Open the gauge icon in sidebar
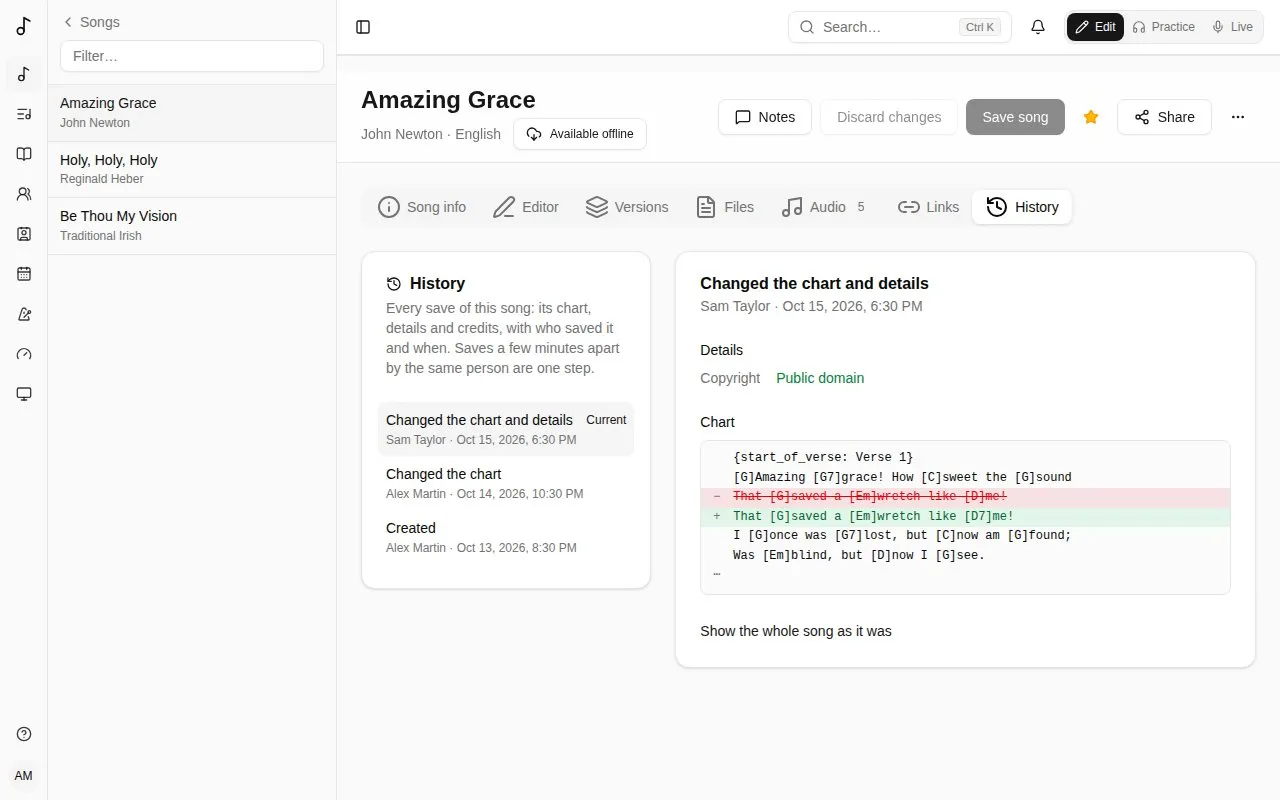Screen dimensions: 1280x800 (x=24, y=354)
